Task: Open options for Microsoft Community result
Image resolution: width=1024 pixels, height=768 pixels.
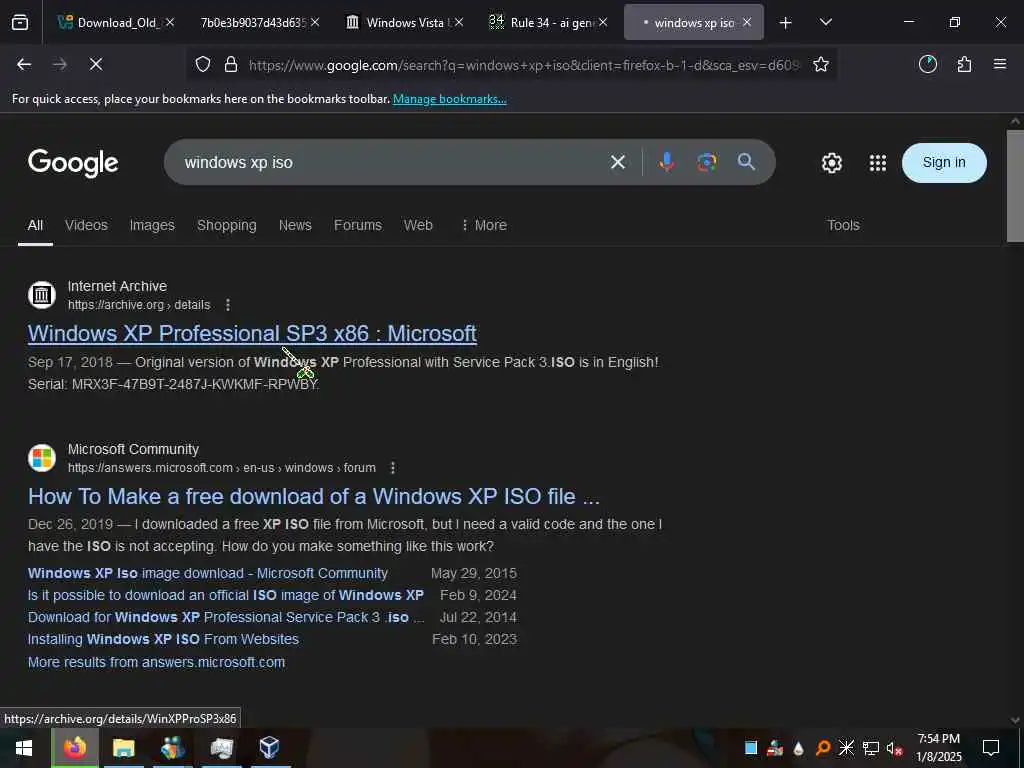Action: pyautogui.click(x=392, y=468)
